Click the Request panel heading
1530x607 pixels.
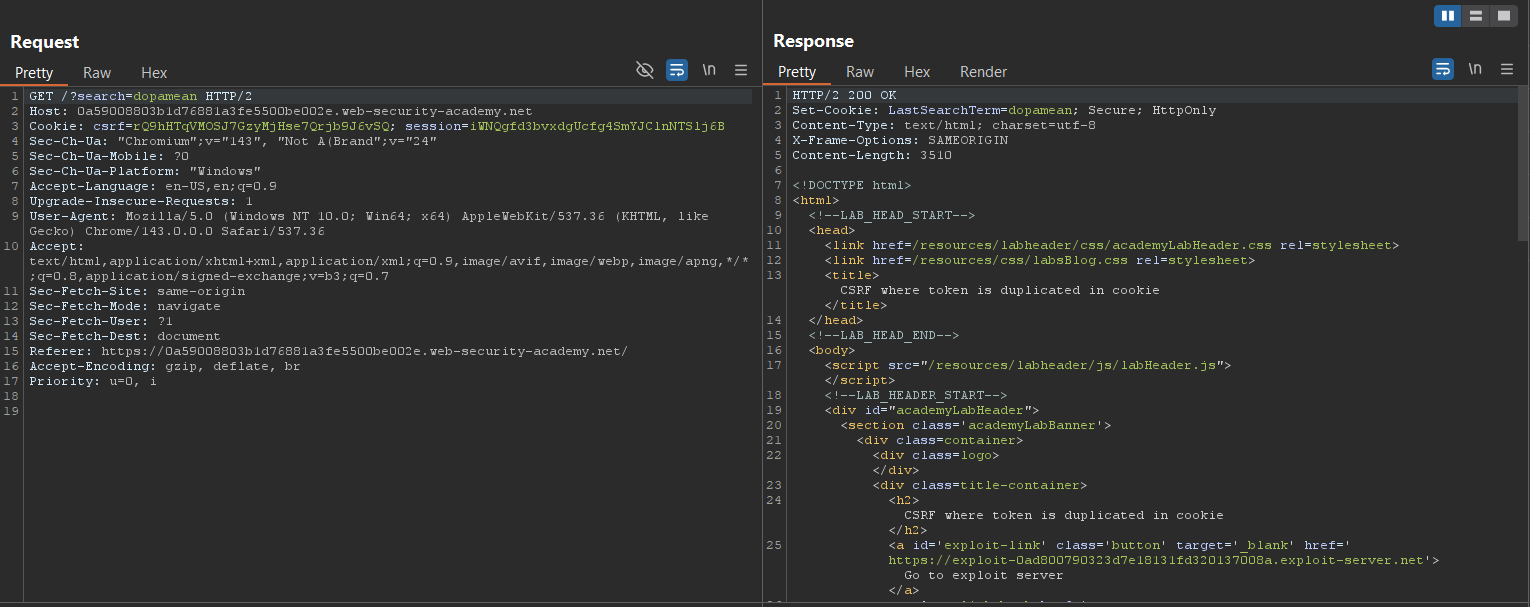(45, 42)
